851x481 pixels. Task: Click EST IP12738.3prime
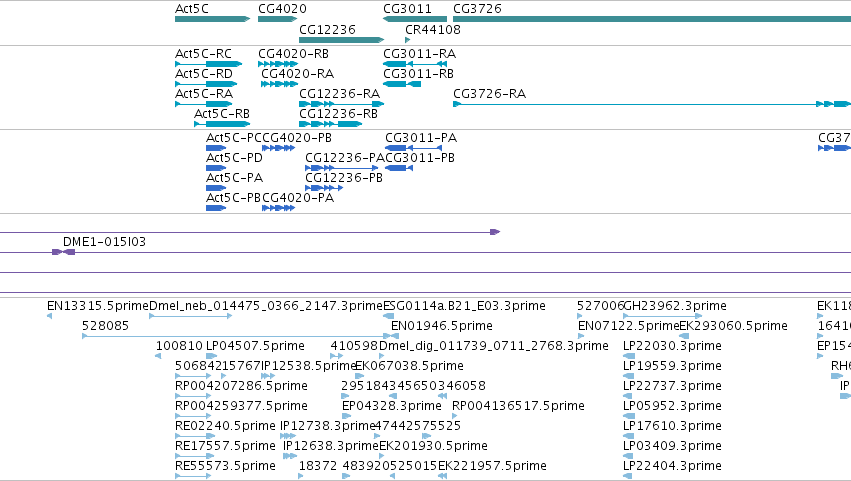[x=328, y=427]
